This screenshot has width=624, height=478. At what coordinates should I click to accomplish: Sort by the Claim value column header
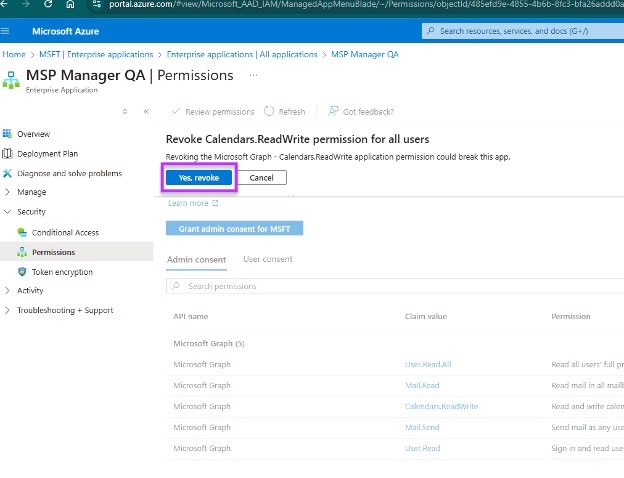tap(426, 316)
